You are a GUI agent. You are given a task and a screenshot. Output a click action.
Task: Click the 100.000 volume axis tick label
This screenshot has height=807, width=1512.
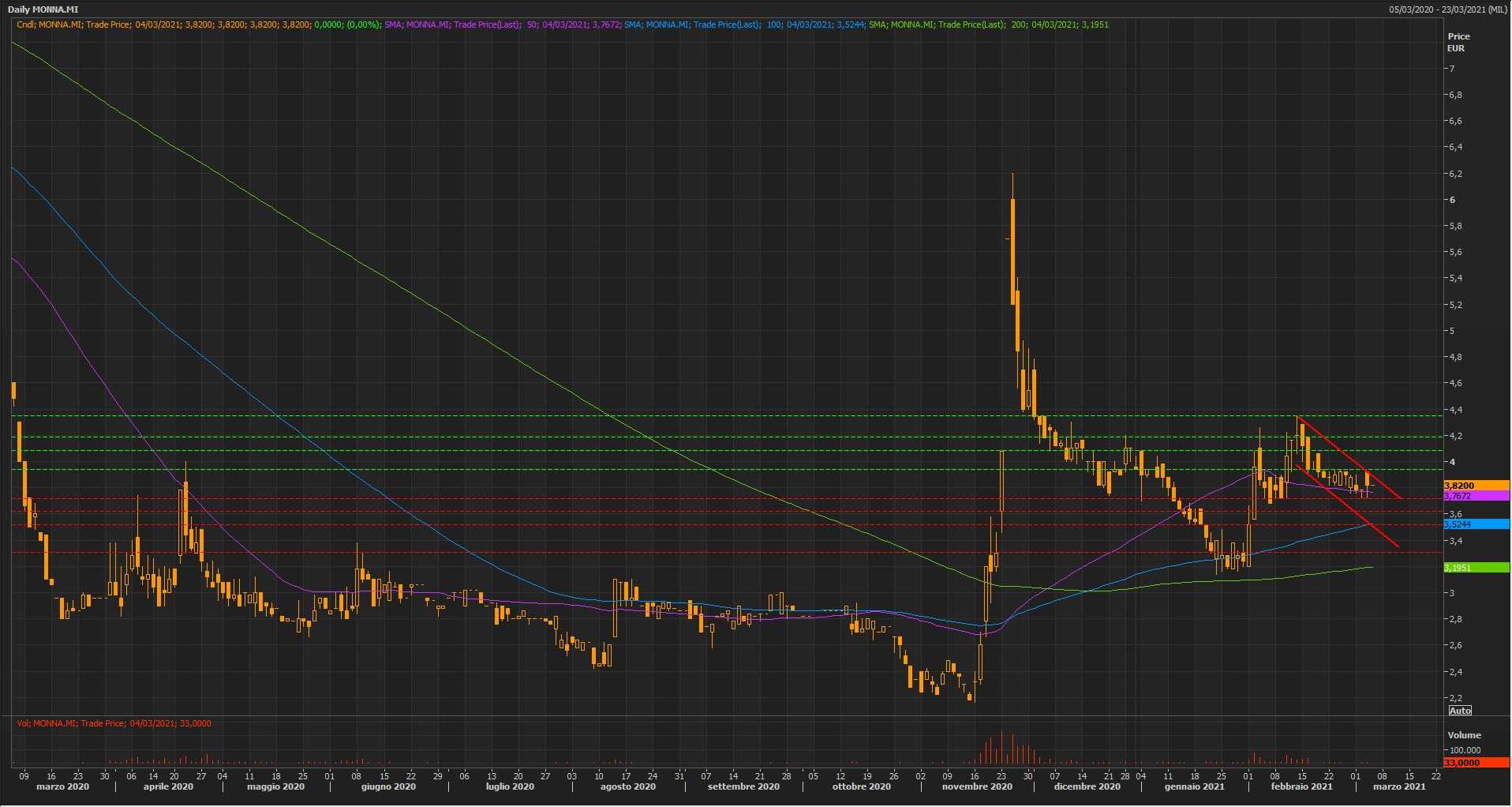[x=1465, y=750]
